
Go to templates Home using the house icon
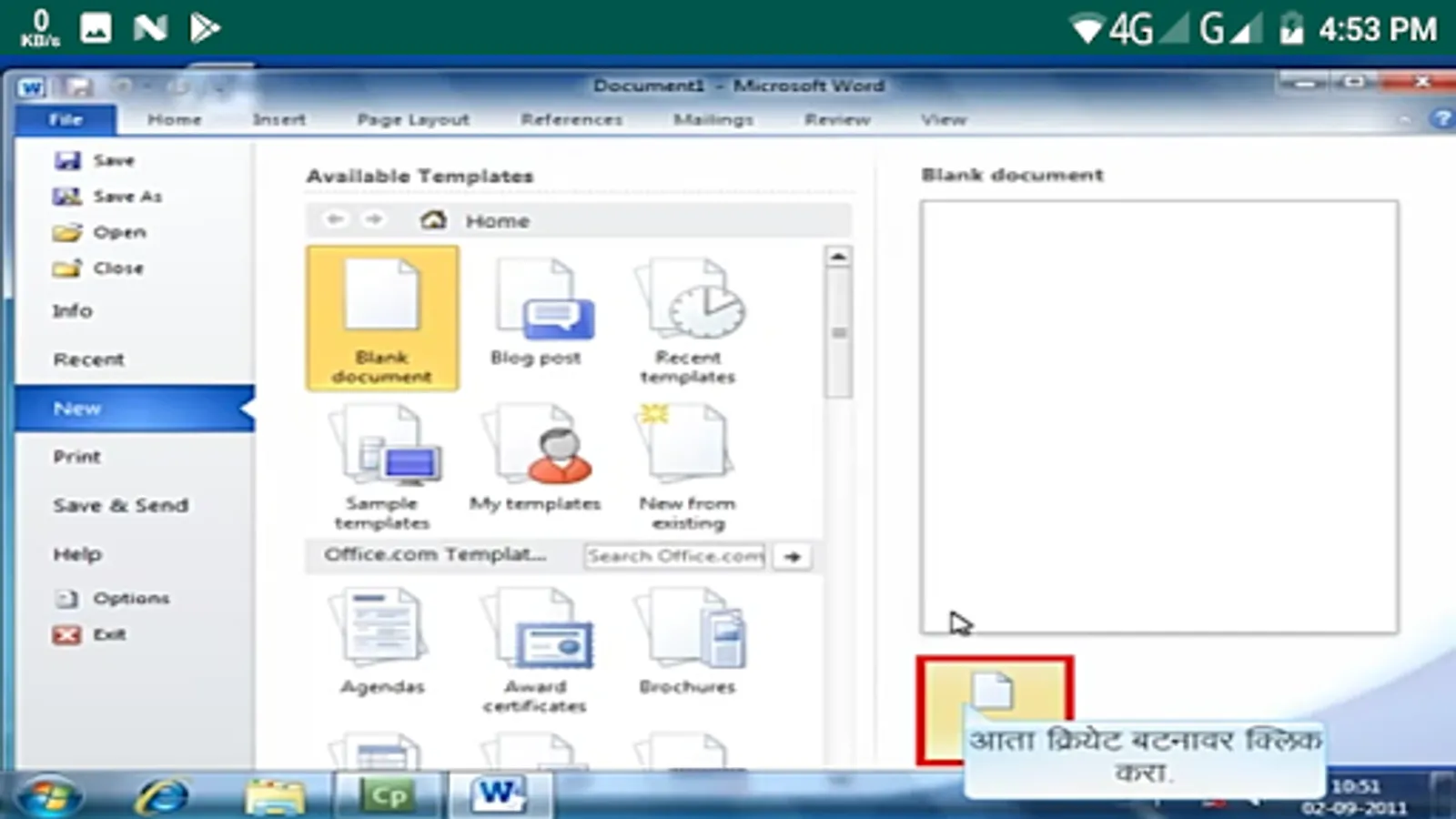click(433, 220)
